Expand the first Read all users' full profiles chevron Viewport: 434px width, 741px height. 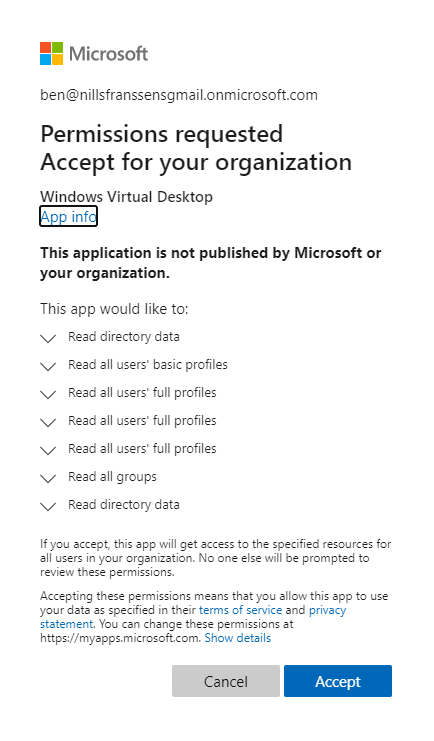point(48,394)
